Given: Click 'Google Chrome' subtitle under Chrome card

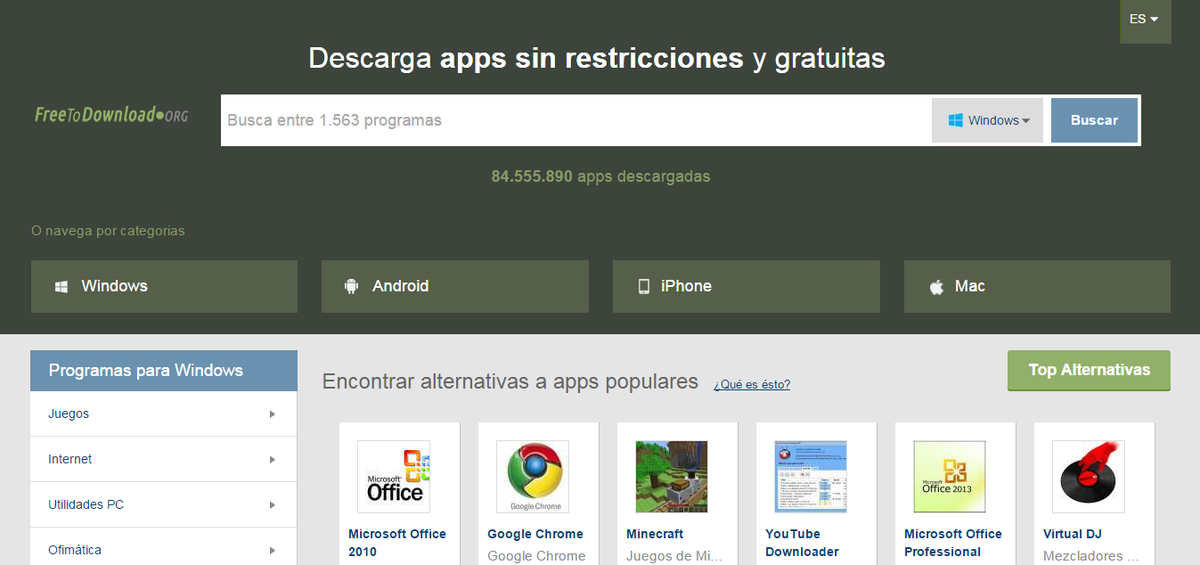Looking at the screenshot, I should (536, 556).
